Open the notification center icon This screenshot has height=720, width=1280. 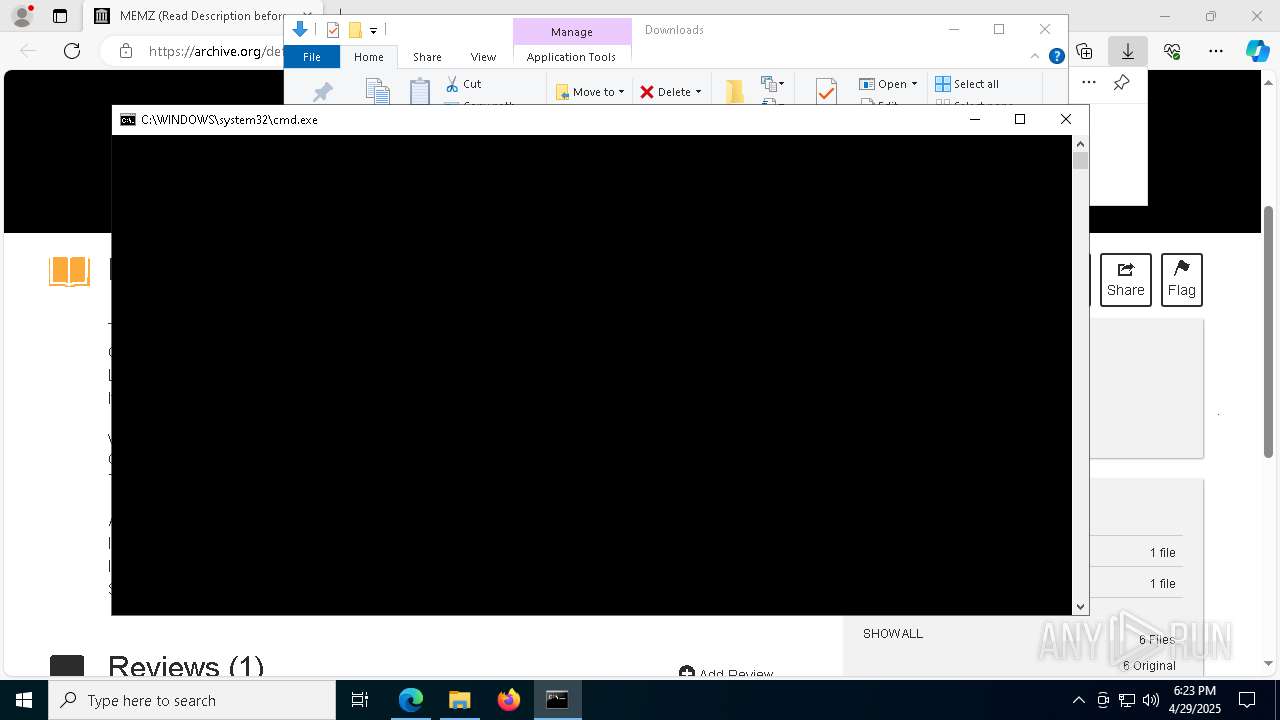point(1247,700)
